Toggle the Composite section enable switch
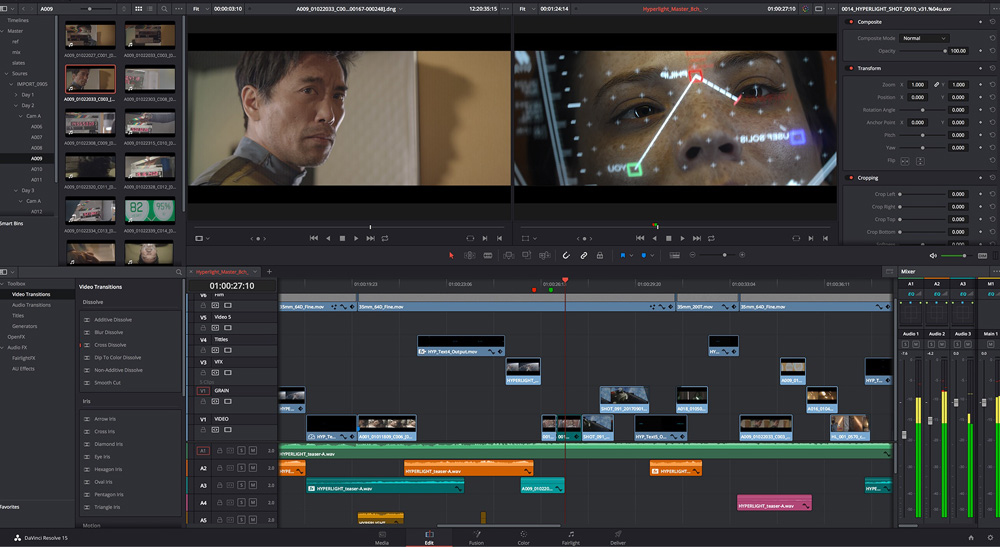The width and height of the screenshot is (1000, 547). tap(850, 21)
